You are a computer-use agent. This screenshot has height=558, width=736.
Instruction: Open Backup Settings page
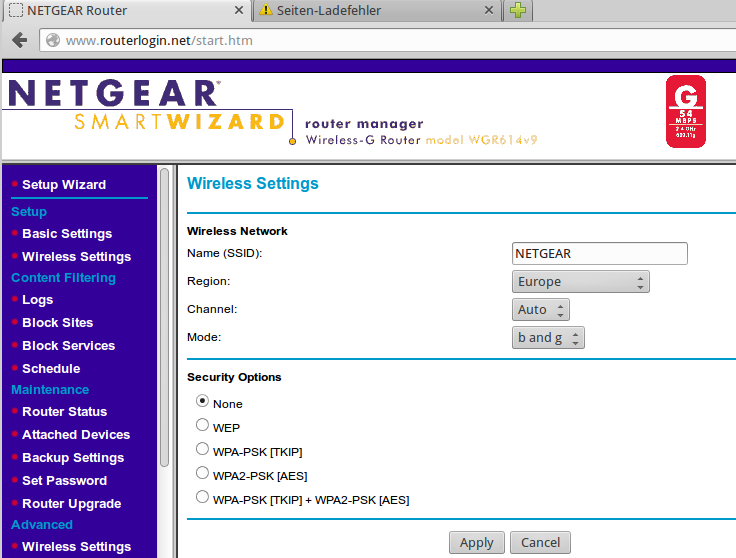pos(73,458)
